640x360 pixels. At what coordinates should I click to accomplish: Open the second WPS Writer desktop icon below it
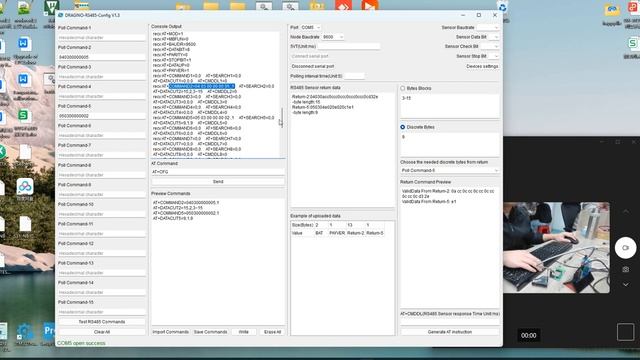[x=23, y=79]
